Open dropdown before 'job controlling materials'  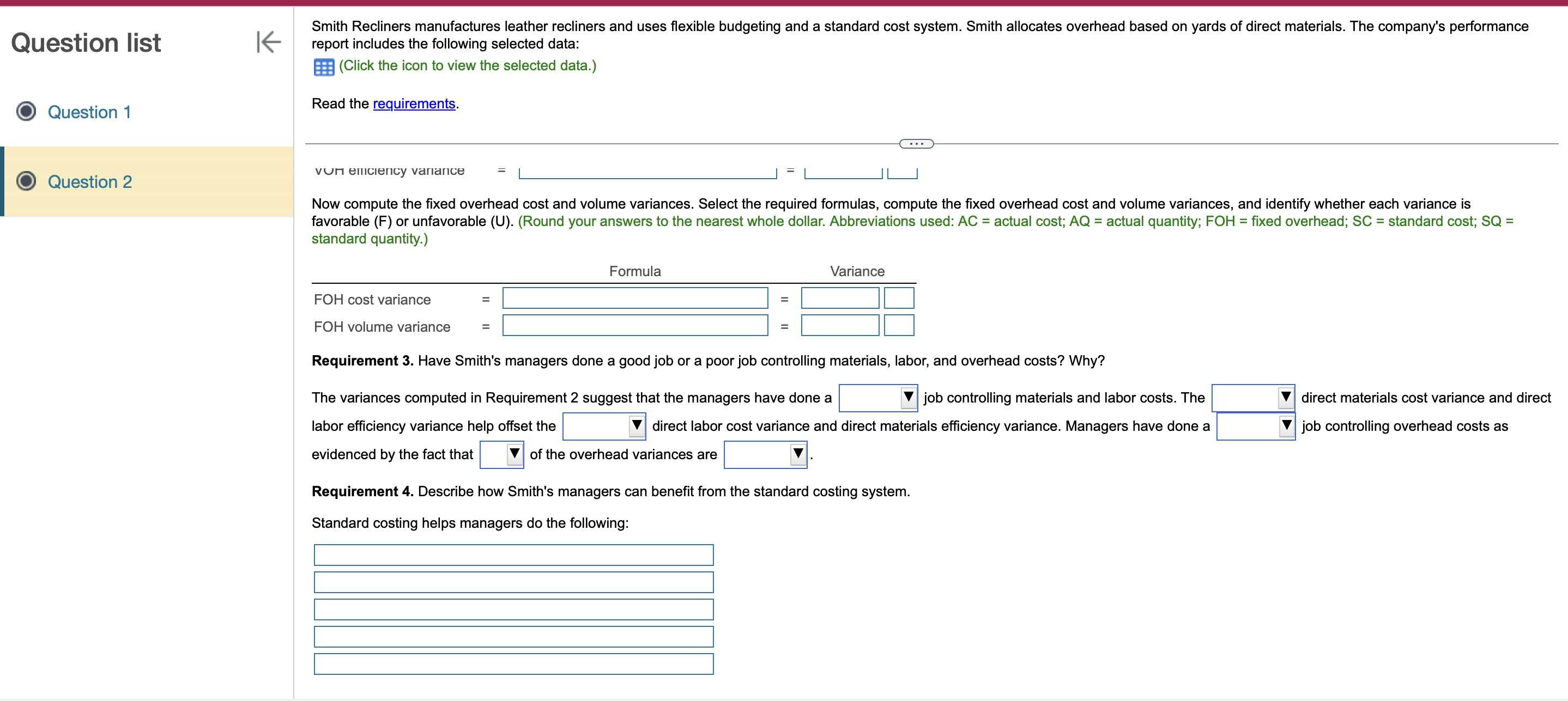tap(877, 398)
